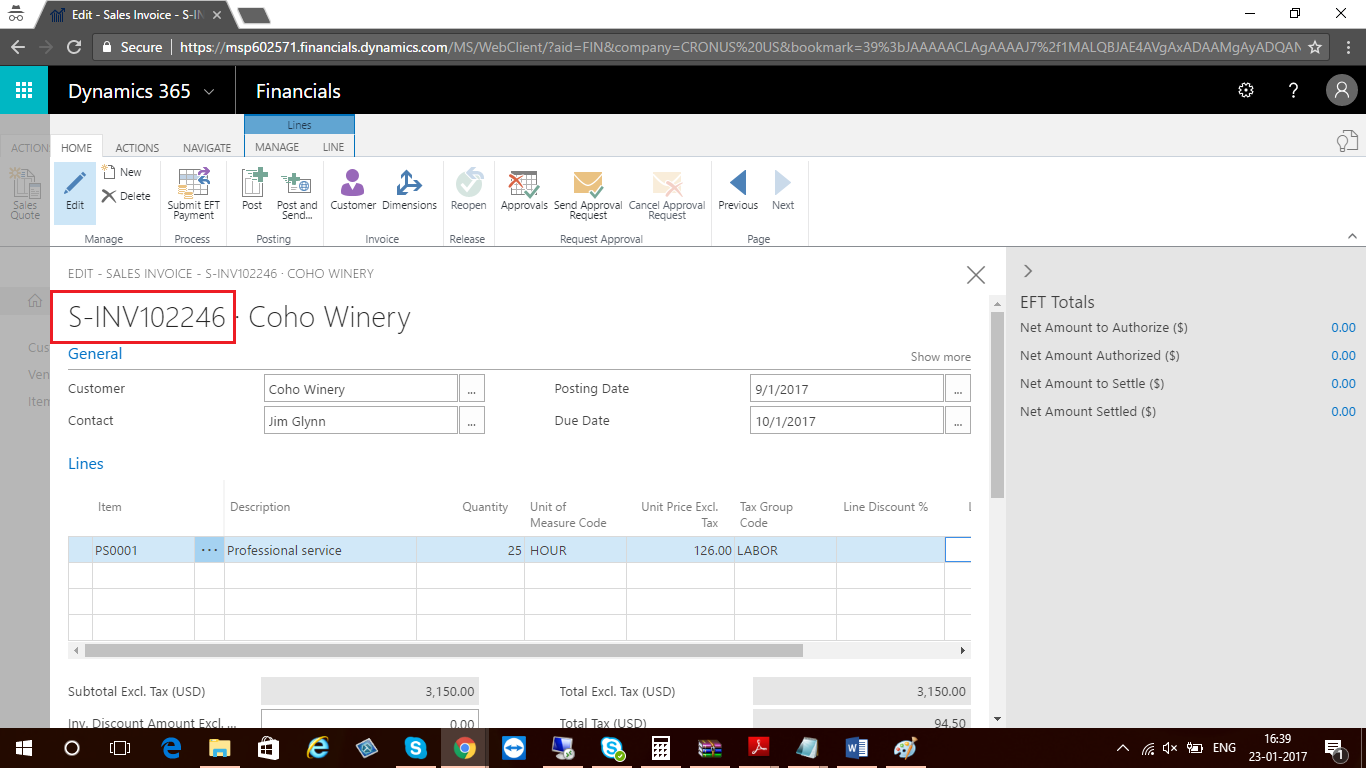Open the help question mark
Image resolution: width=1366 pixels, height=768 pixels.
[1294, 91]
